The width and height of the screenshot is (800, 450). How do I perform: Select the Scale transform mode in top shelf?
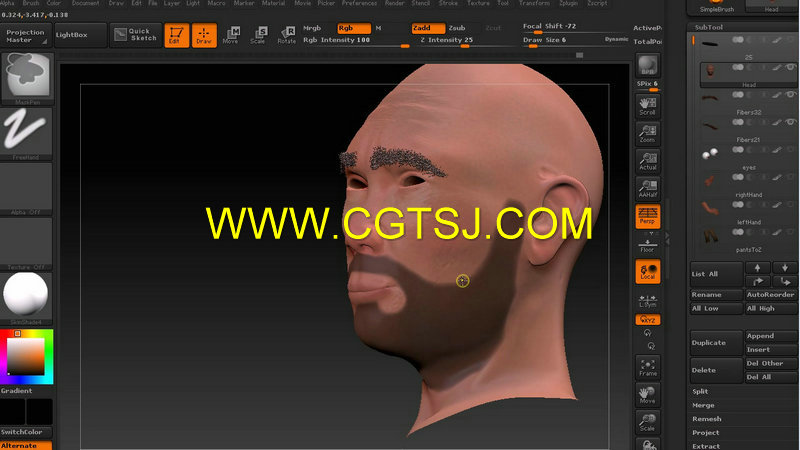coord(259,35)
